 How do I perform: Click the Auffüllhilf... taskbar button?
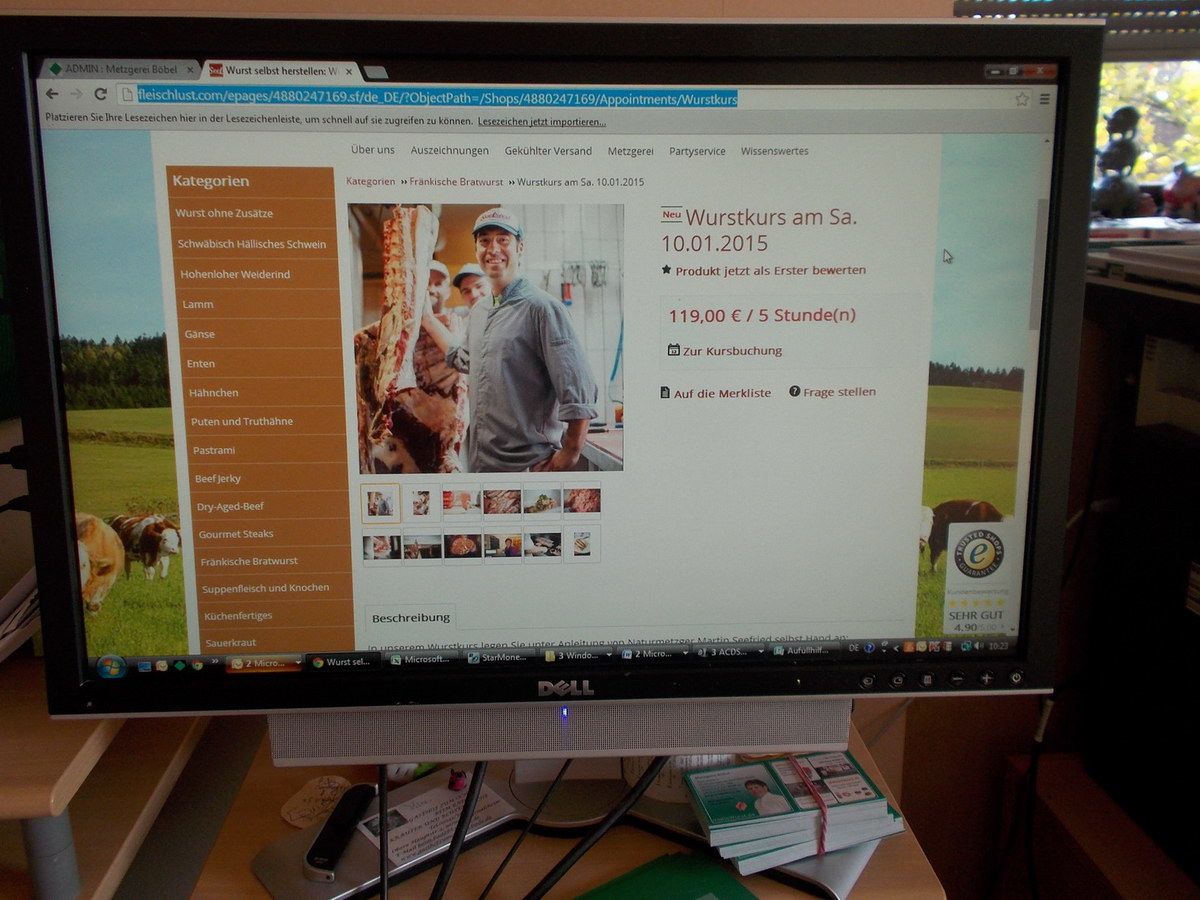coord(803,650)
